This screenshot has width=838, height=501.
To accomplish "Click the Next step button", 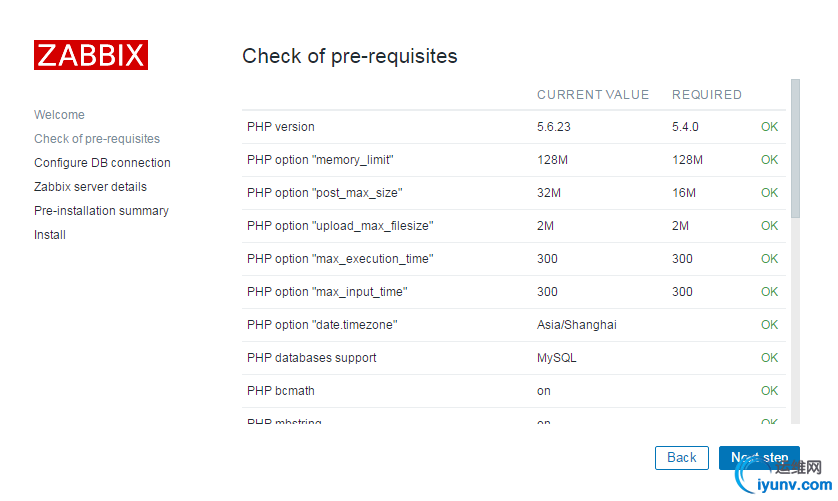I will (759, 458).
